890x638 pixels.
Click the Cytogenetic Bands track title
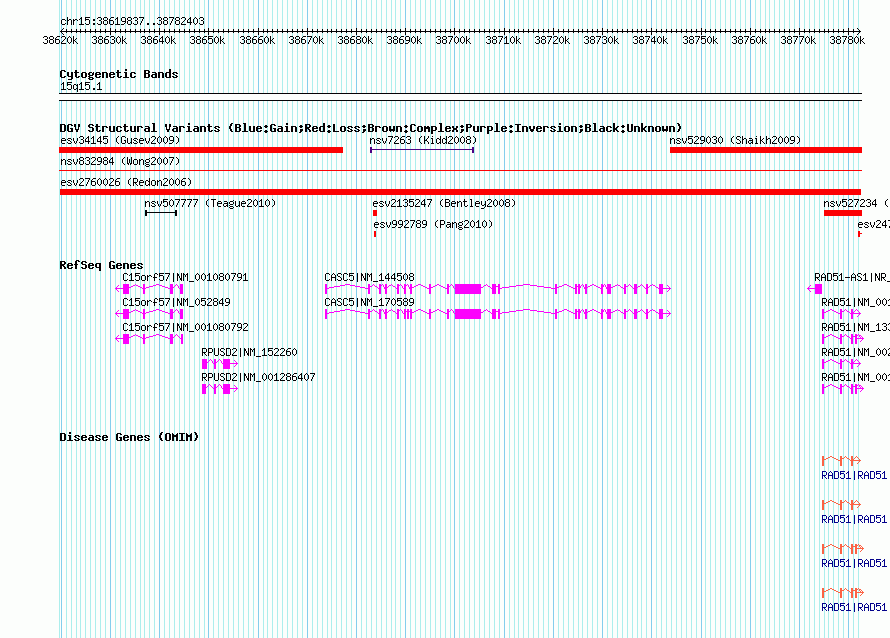(119, 74)
